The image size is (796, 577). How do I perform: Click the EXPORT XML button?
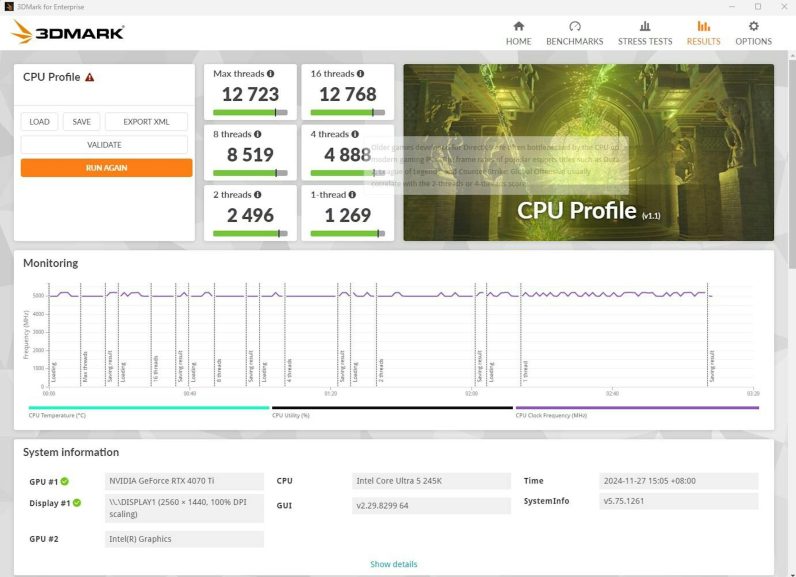146,122
